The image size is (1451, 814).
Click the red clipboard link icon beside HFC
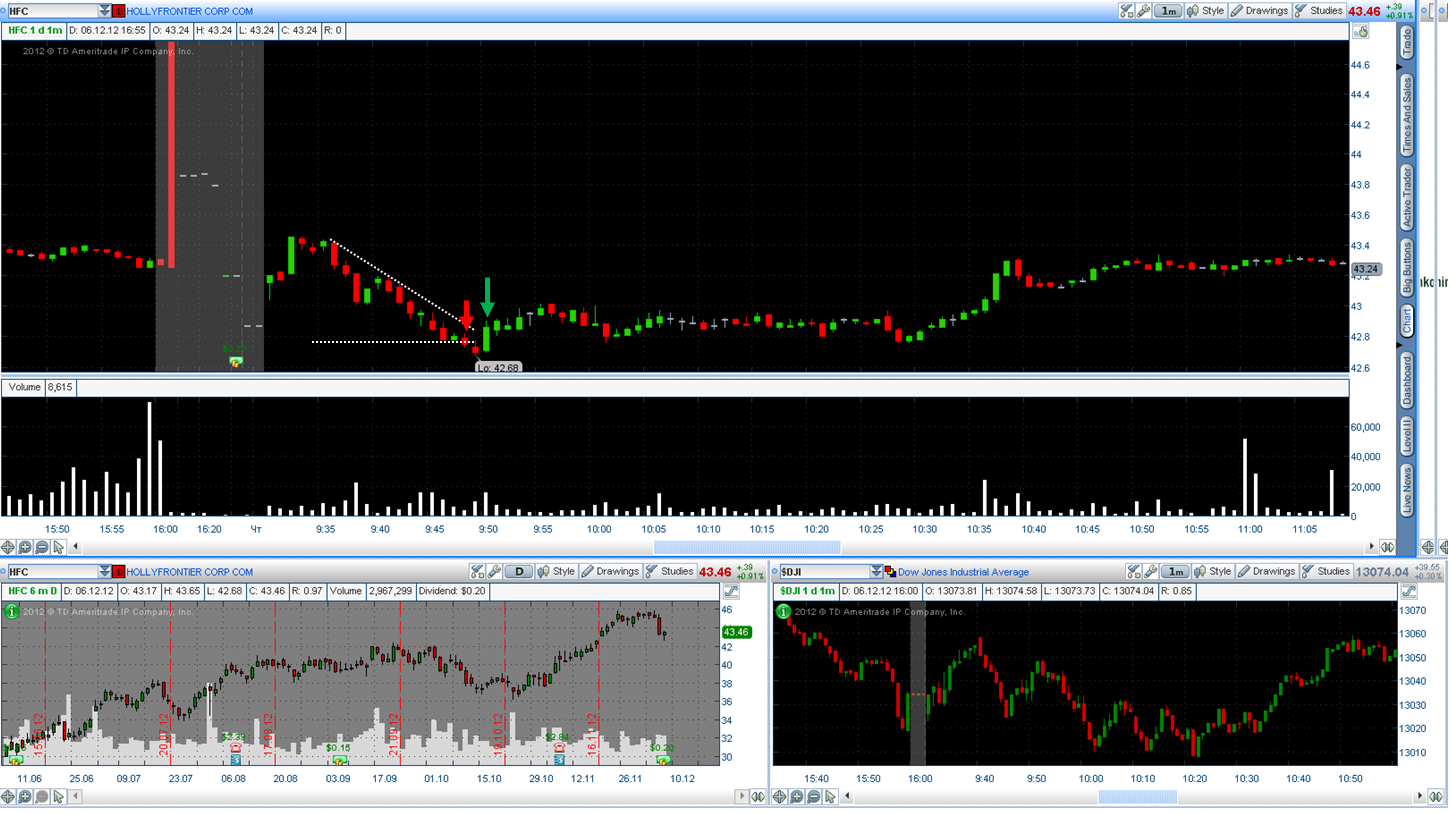(x=118, y=11)
